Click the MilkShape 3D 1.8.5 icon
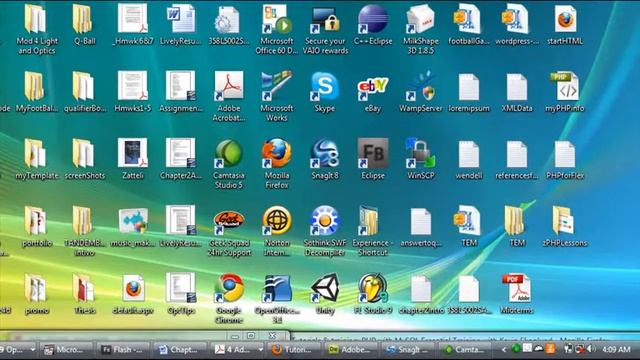 click(x=421, y=19)
